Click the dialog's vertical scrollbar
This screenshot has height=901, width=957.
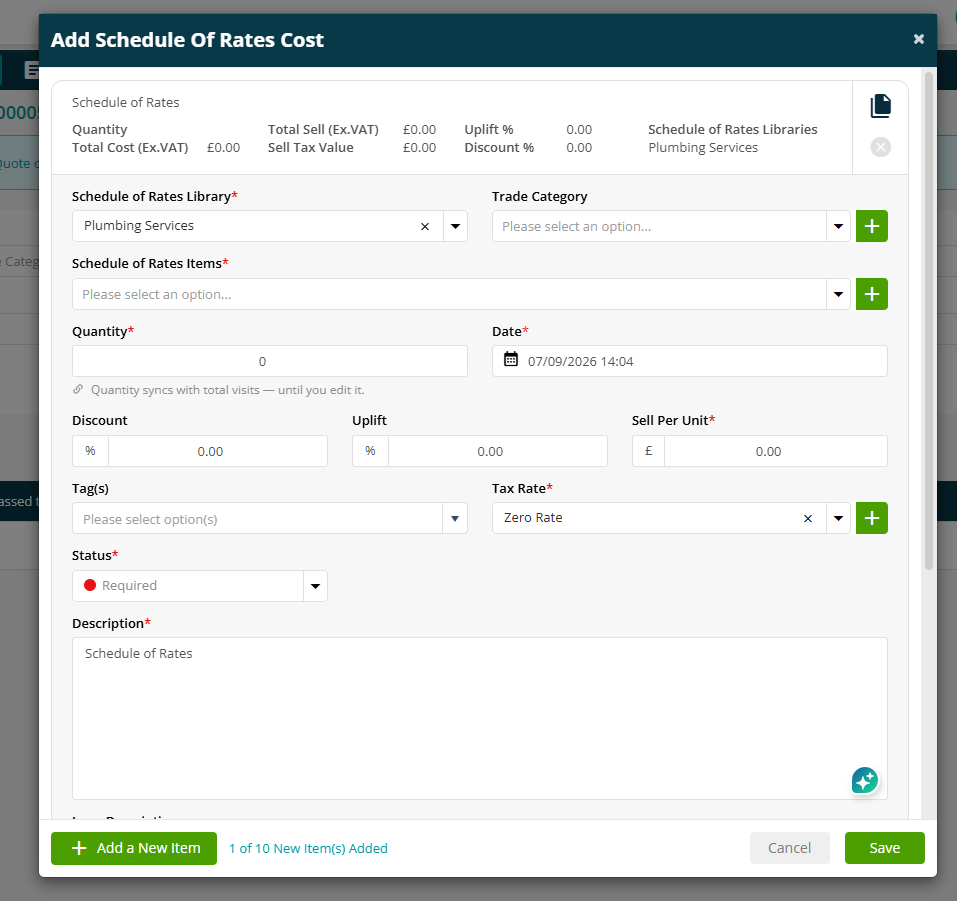[x=929, y=320]
